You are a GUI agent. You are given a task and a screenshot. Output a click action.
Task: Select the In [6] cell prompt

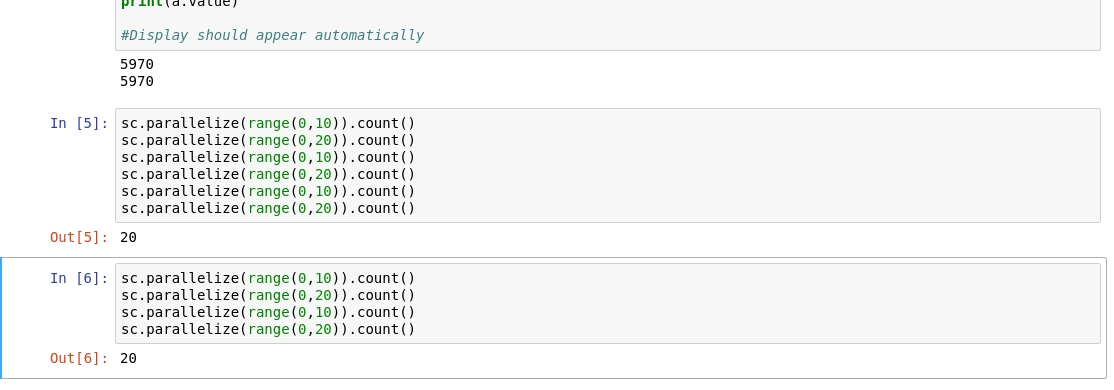tap(79, 278)
